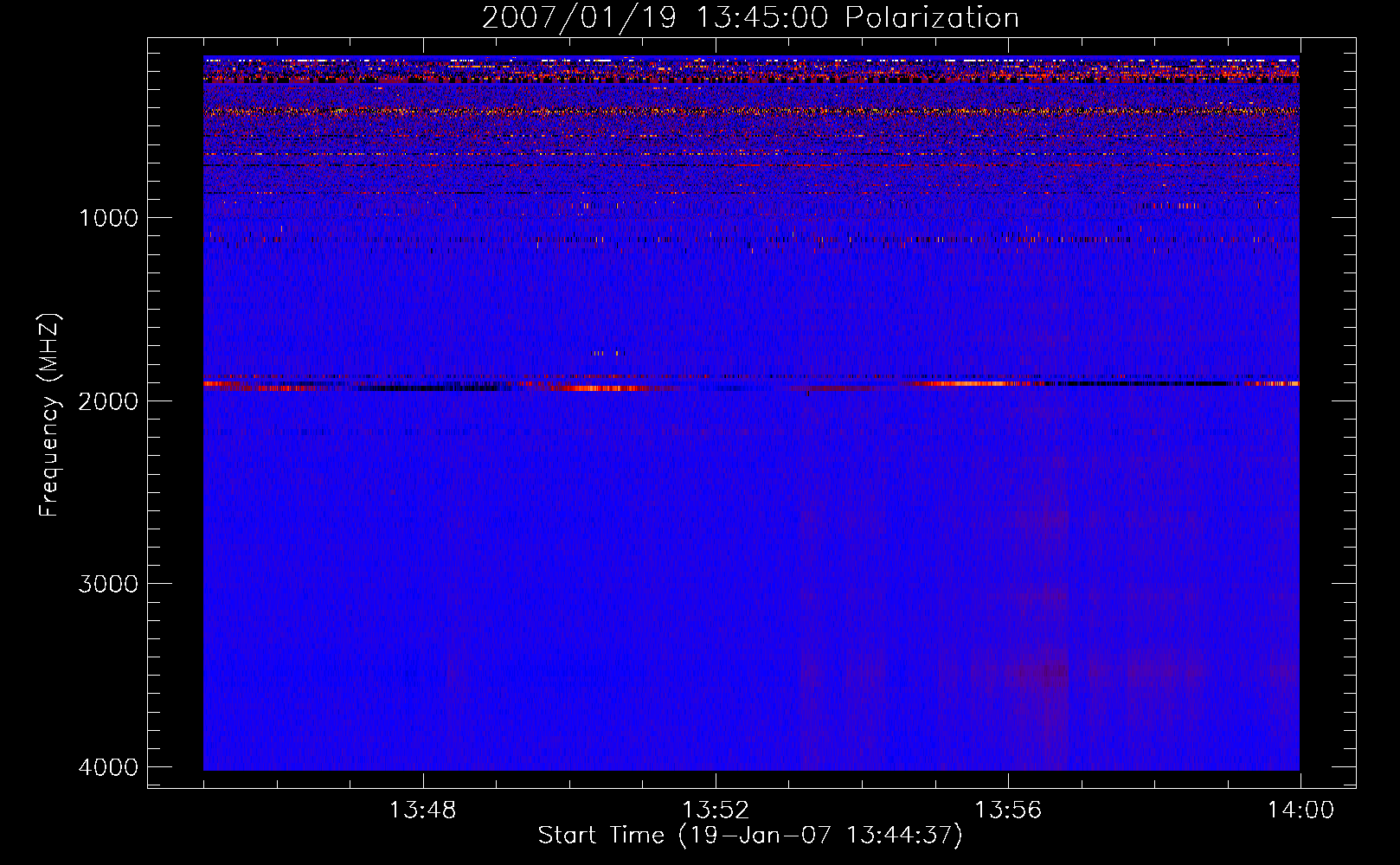Screen dimensions: 1400x865
Task: Click the "13:48" time tick label
Action: pyautogui.click(x=422, y=811)
